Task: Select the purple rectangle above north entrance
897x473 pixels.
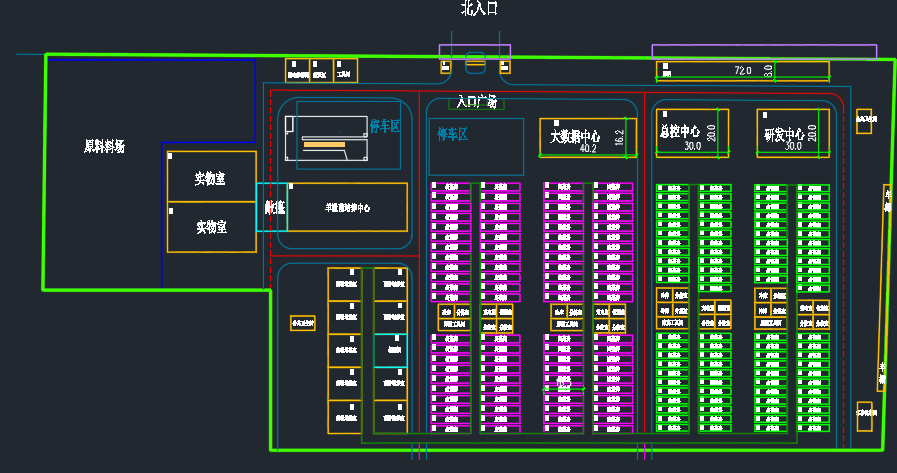Action: tap(475, 49)
